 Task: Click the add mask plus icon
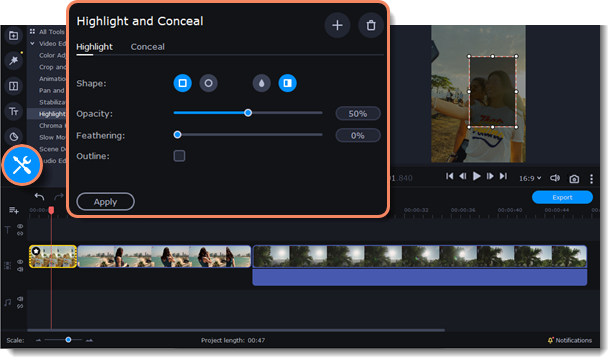click(x=337, y=25)
